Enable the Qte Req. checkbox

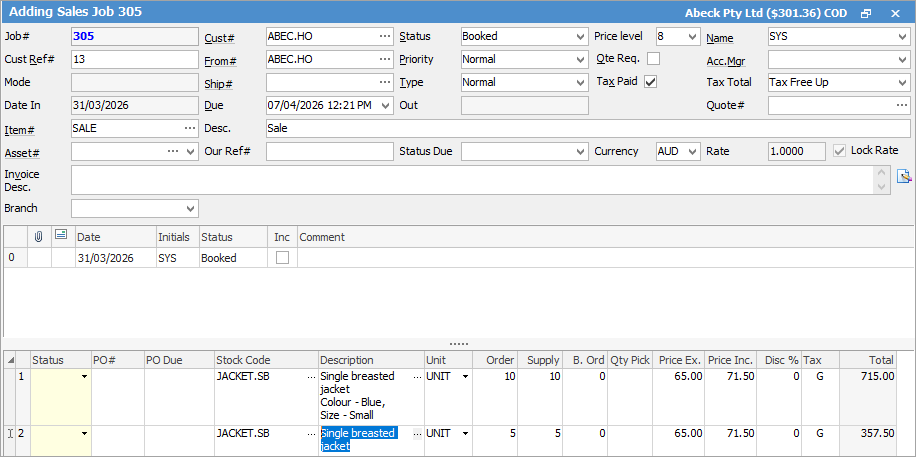click(x=654, y=59)
